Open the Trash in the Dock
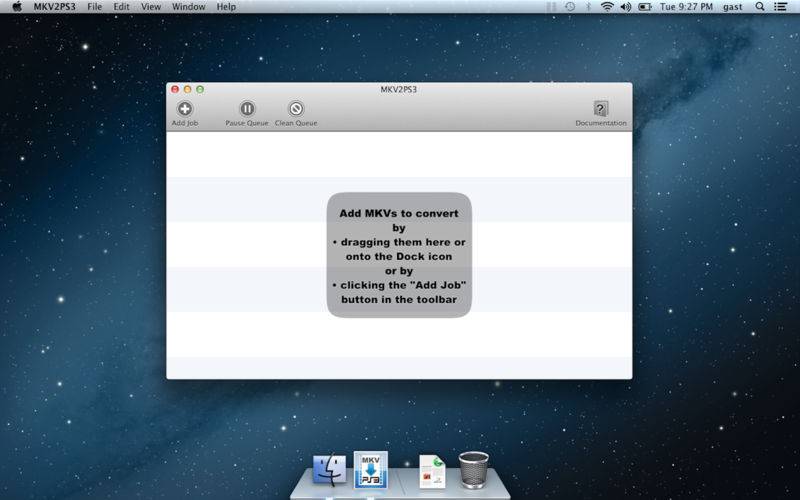 473,470
